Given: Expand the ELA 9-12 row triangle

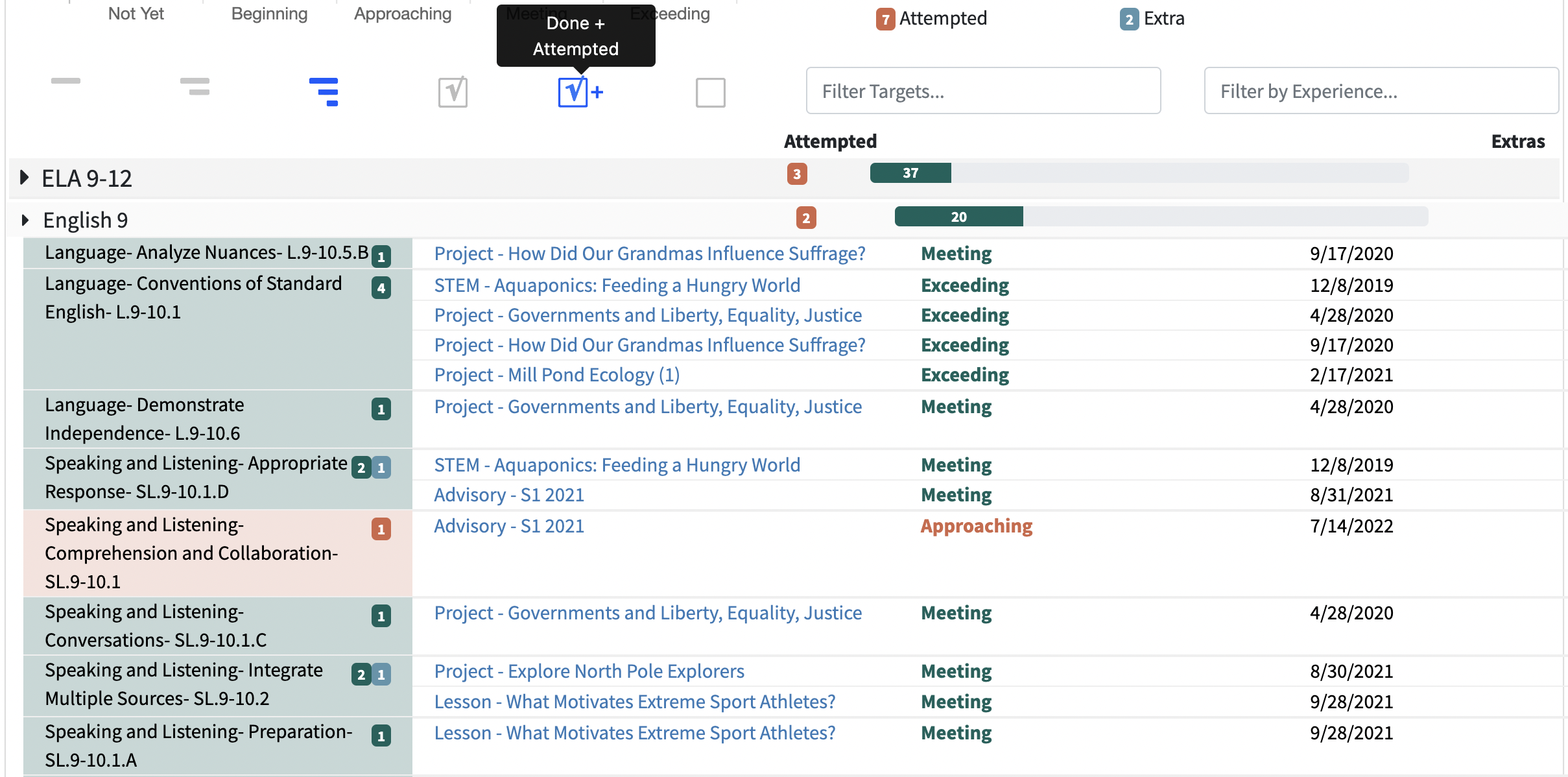Looking at the screenshot, I should (x=25, y=177).
